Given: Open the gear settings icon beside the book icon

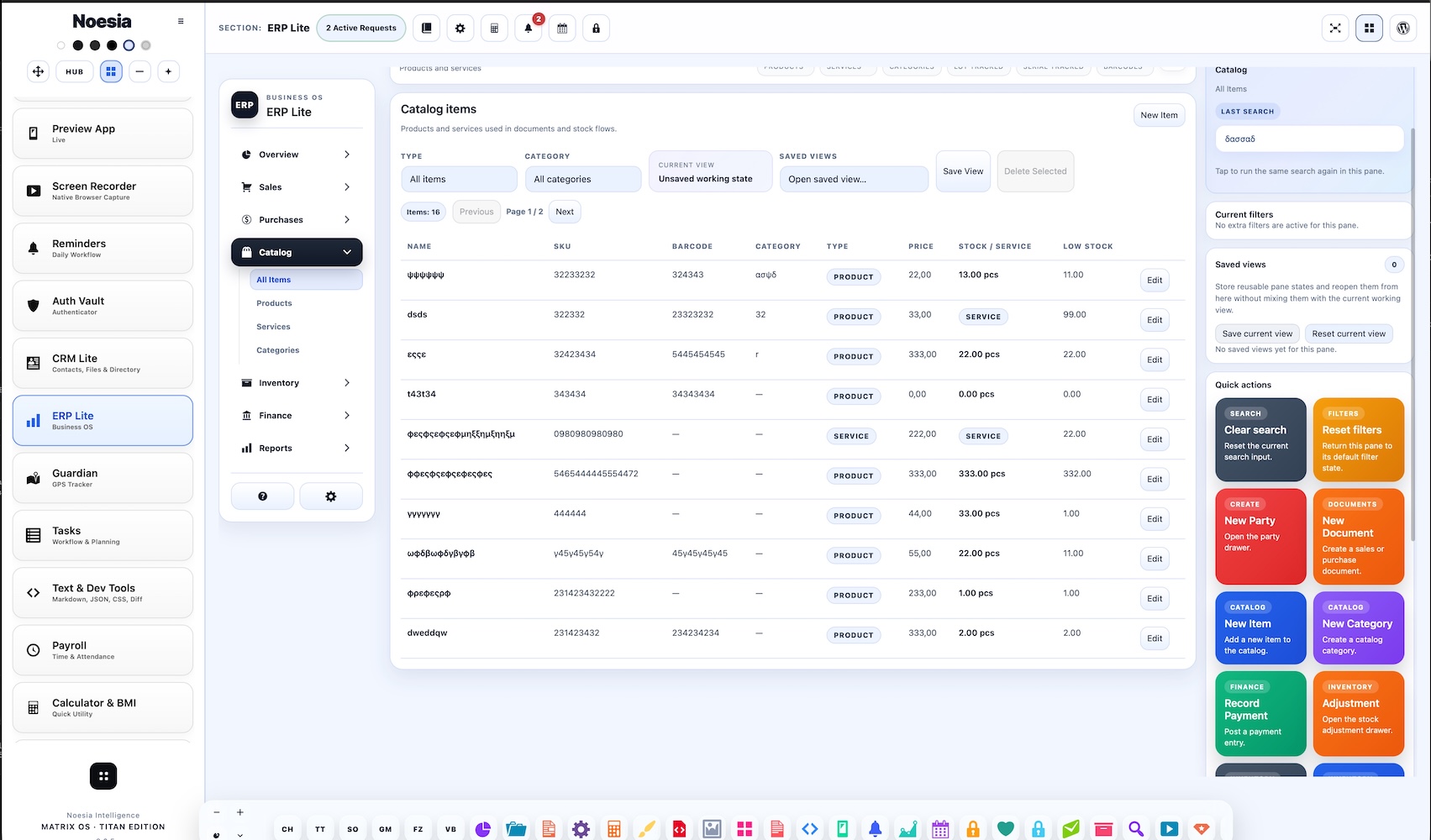Looking at the screenshot, I should pyautogui.click(x=460, y=28).
